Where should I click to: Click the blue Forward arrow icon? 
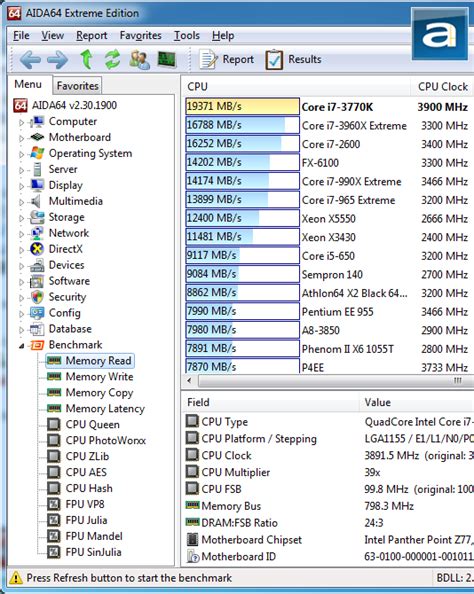point(58,59)
